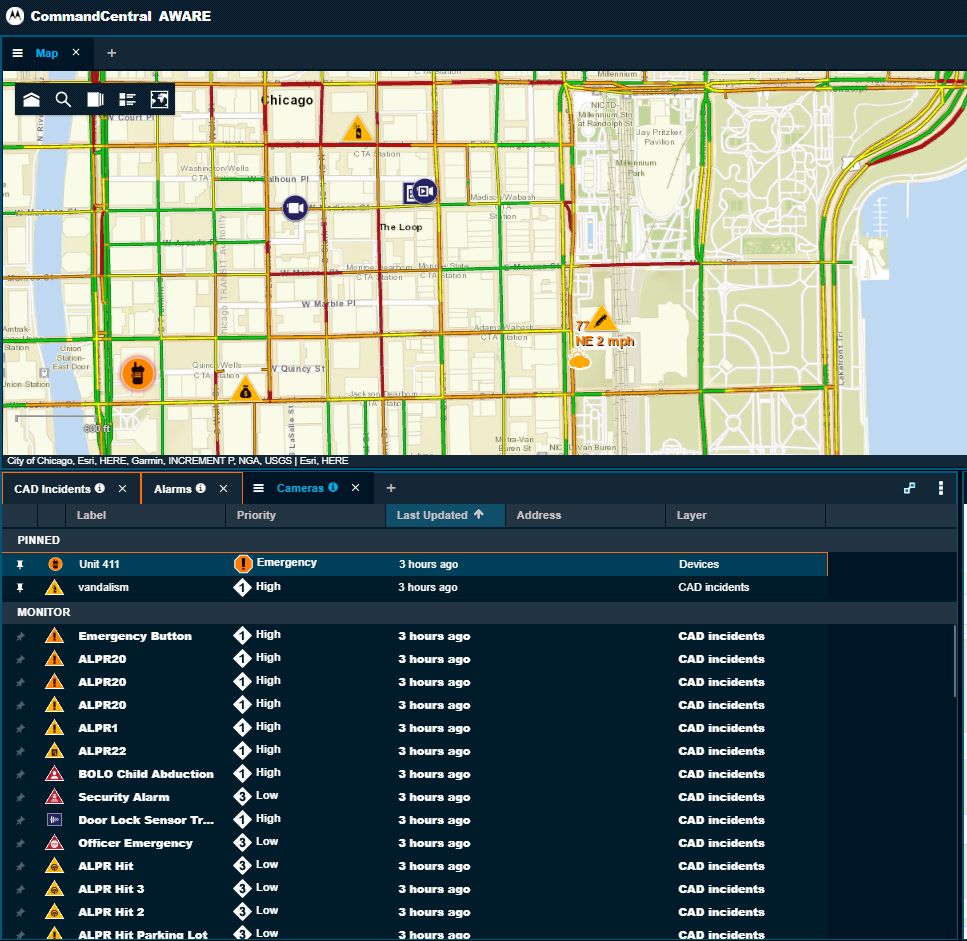Pin the Security Alarm row

tap(20, 797)
